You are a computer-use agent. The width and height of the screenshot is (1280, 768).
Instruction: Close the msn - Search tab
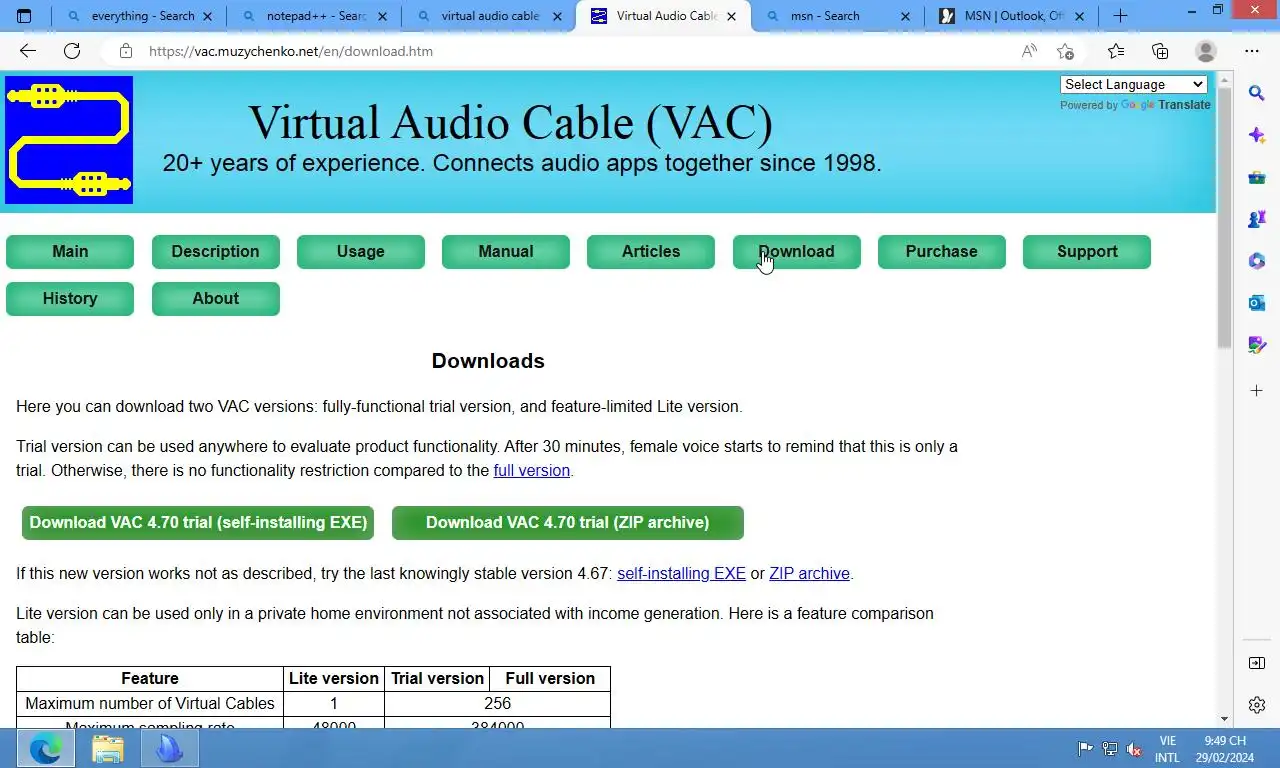[x=905, y=16]
